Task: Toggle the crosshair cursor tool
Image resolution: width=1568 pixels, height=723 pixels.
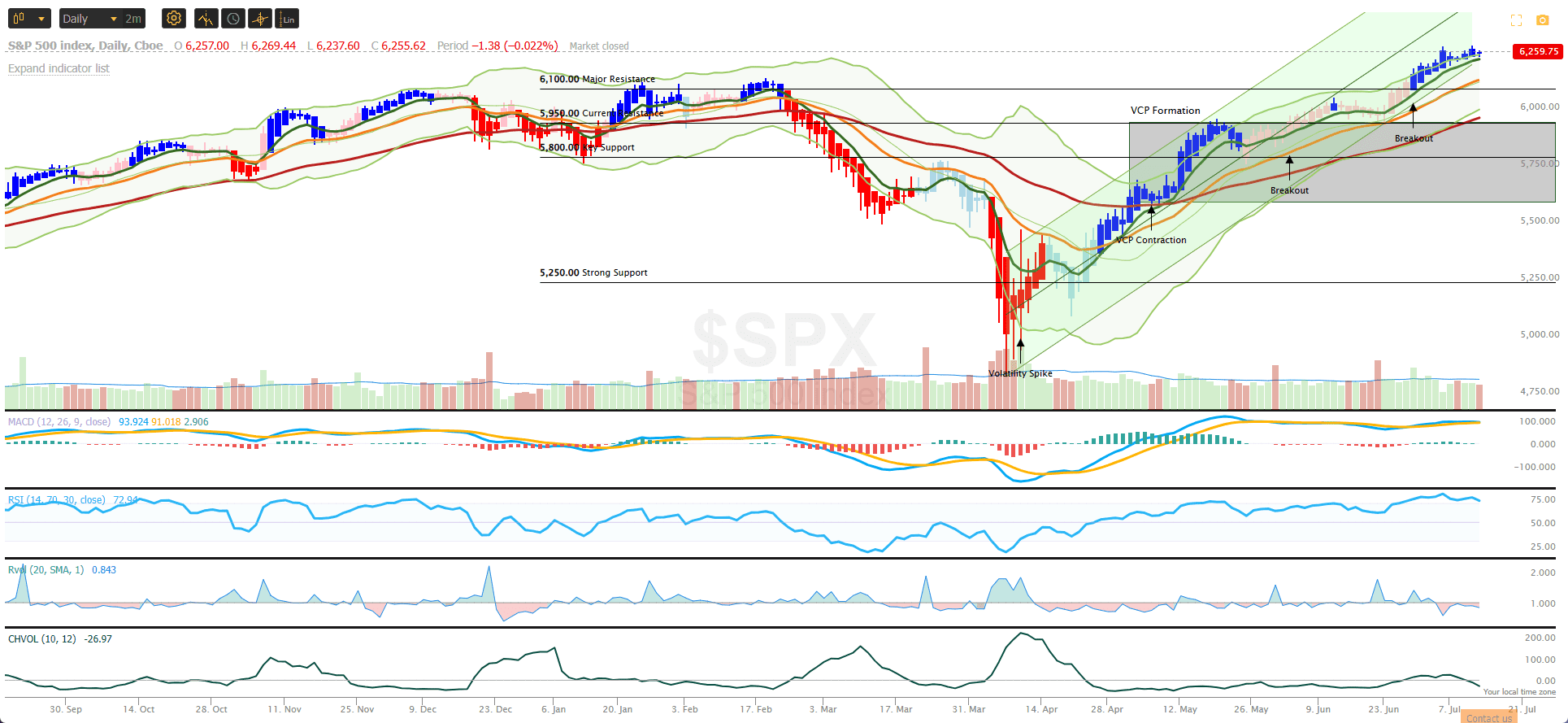Action: point(260,18)
